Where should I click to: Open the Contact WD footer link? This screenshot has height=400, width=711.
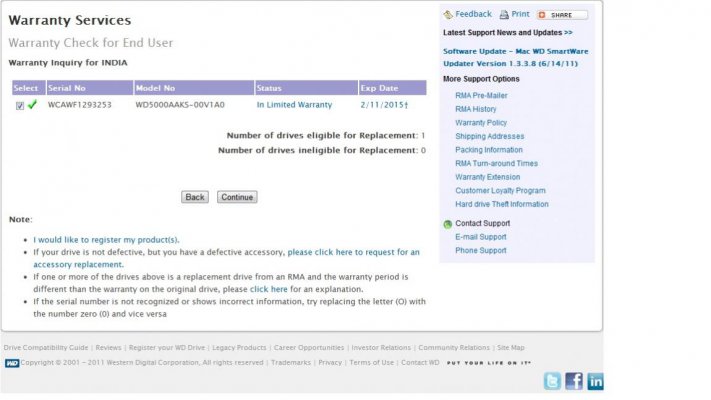(x=420, y=363)
